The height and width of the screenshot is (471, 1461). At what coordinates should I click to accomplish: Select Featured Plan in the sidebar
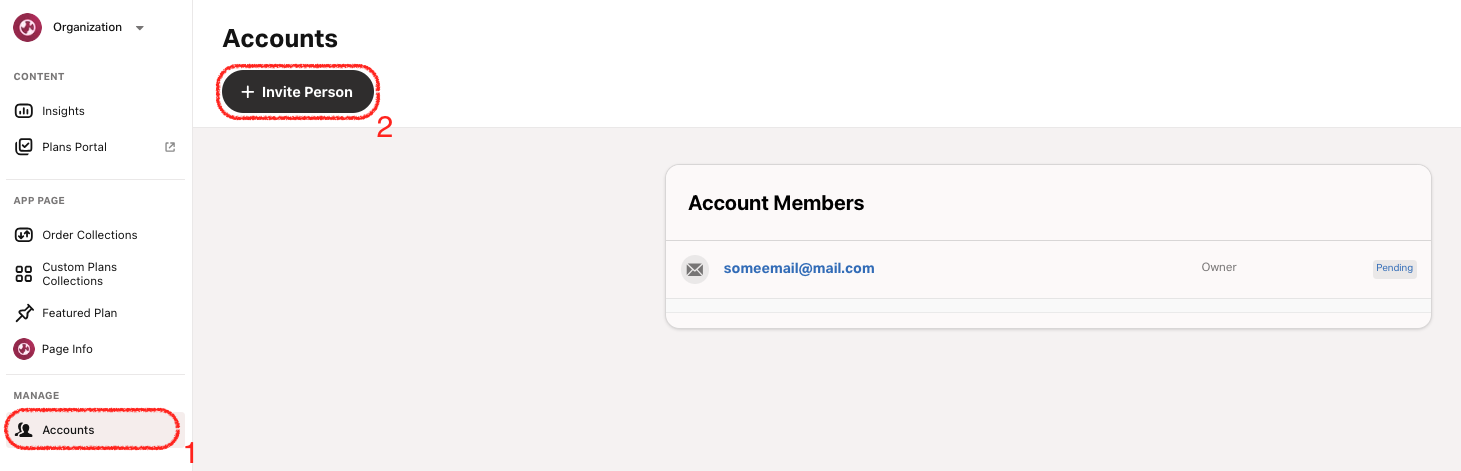(79, 313)
